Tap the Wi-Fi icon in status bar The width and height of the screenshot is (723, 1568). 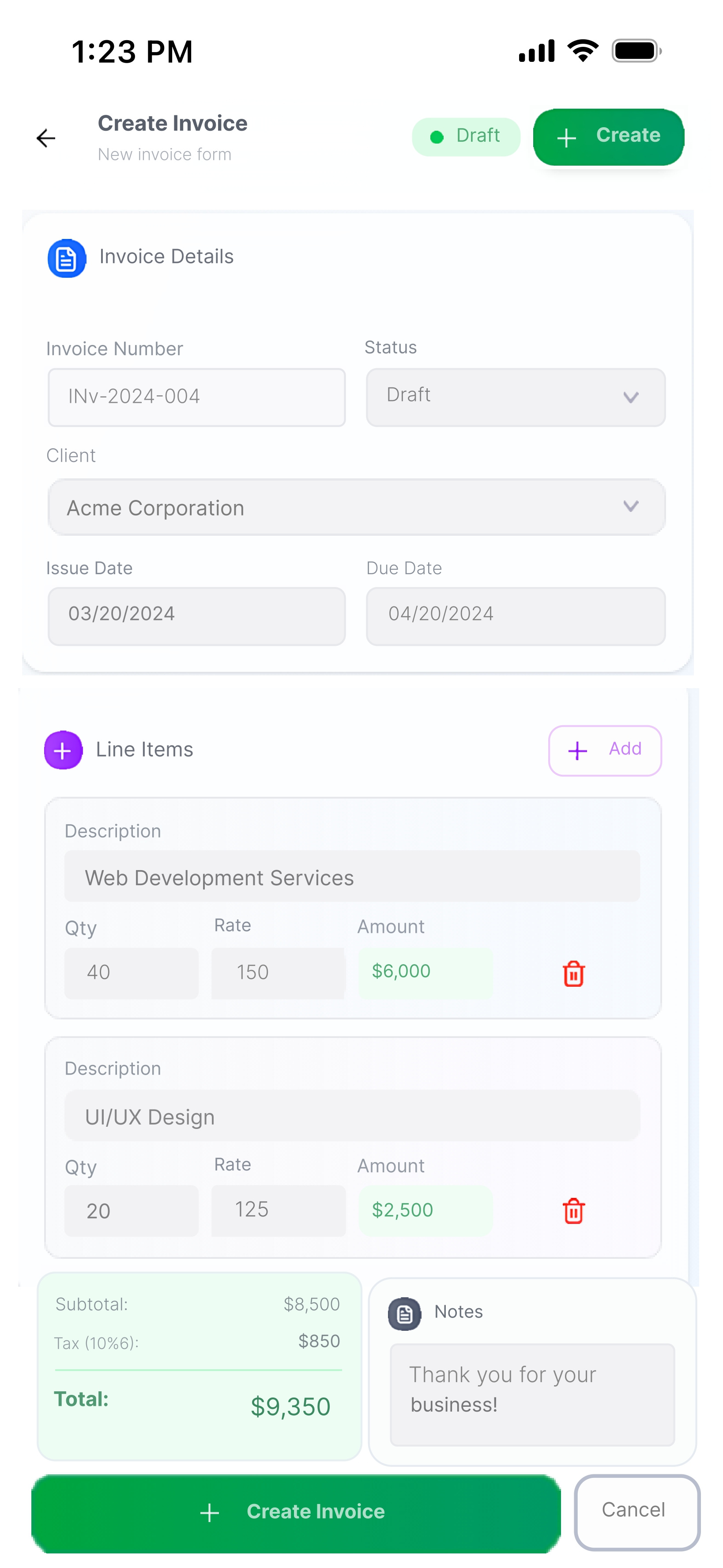click(x=583, y=51)
